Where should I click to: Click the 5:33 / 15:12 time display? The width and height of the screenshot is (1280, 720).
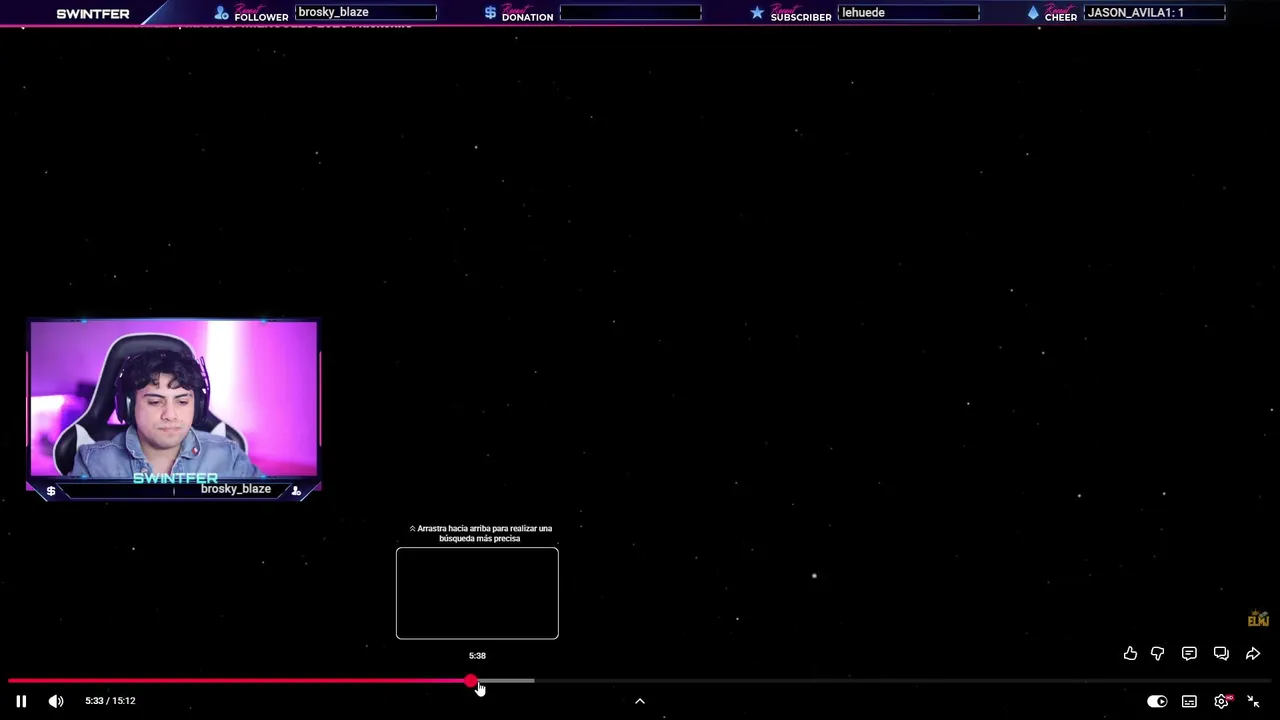(110, 701)
